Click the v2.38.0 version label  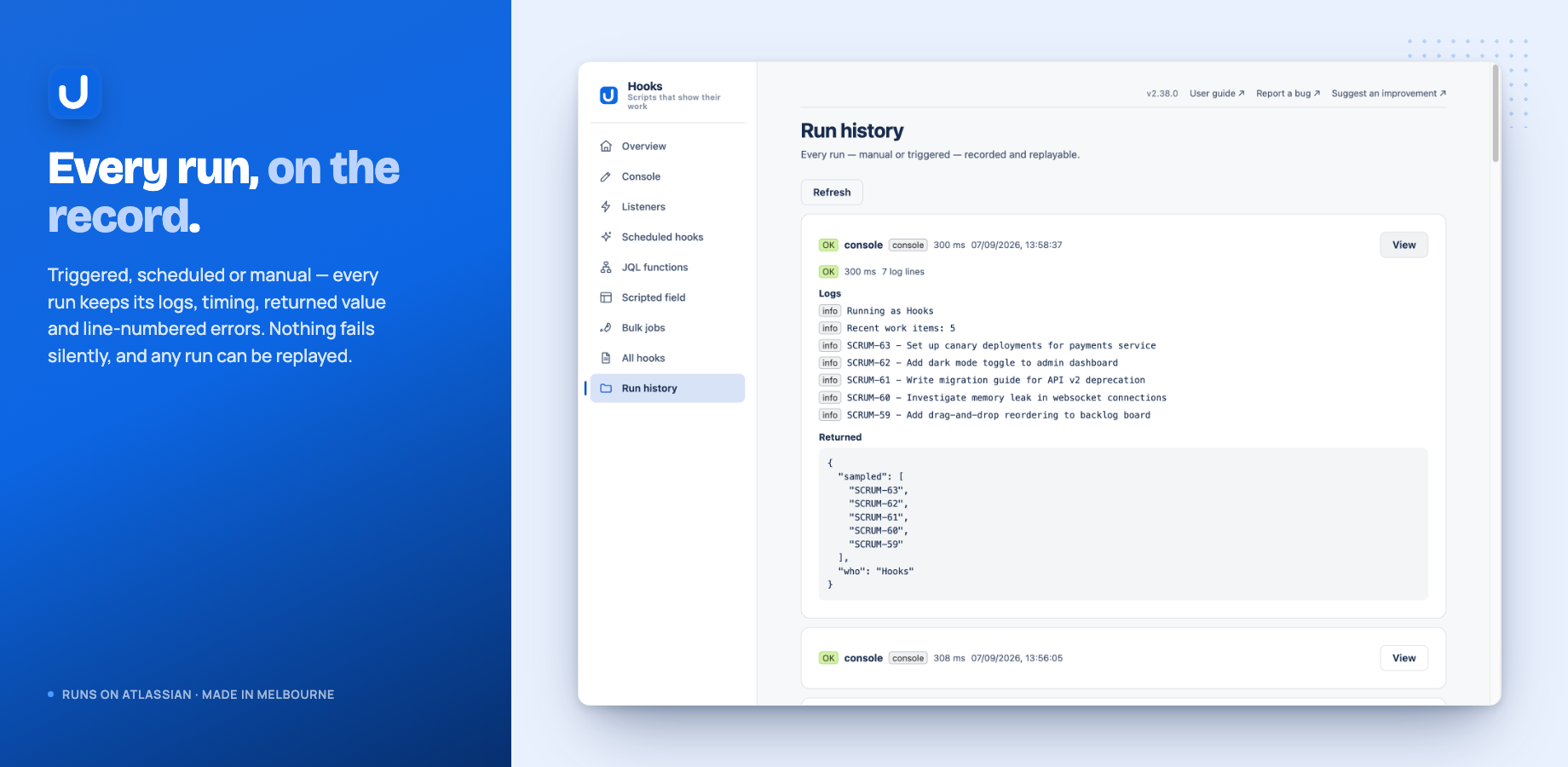(x=1162, y=94)
